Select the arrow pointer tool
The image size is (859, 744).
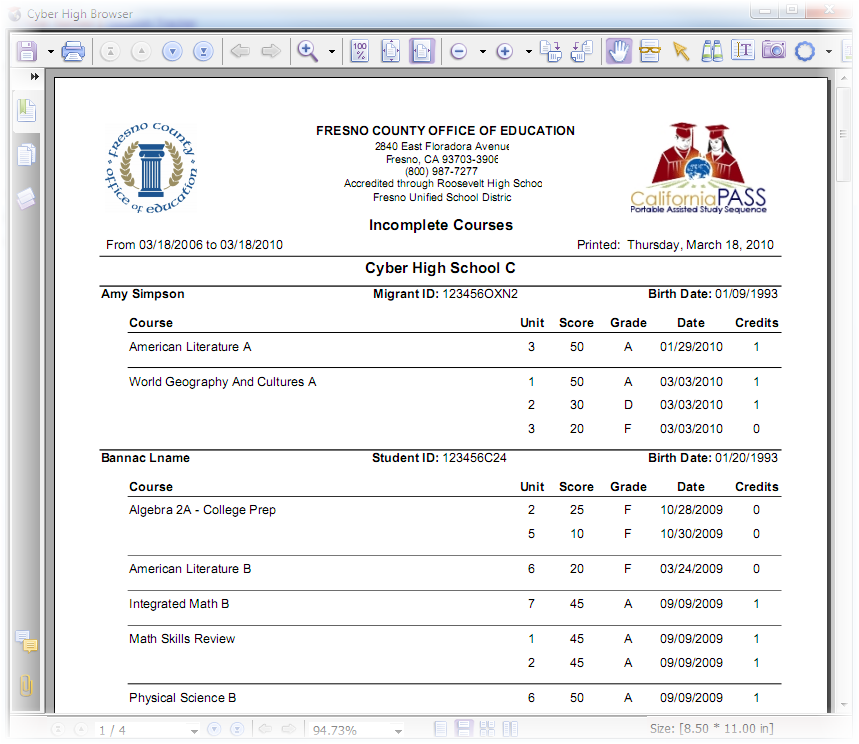[680, 50]
